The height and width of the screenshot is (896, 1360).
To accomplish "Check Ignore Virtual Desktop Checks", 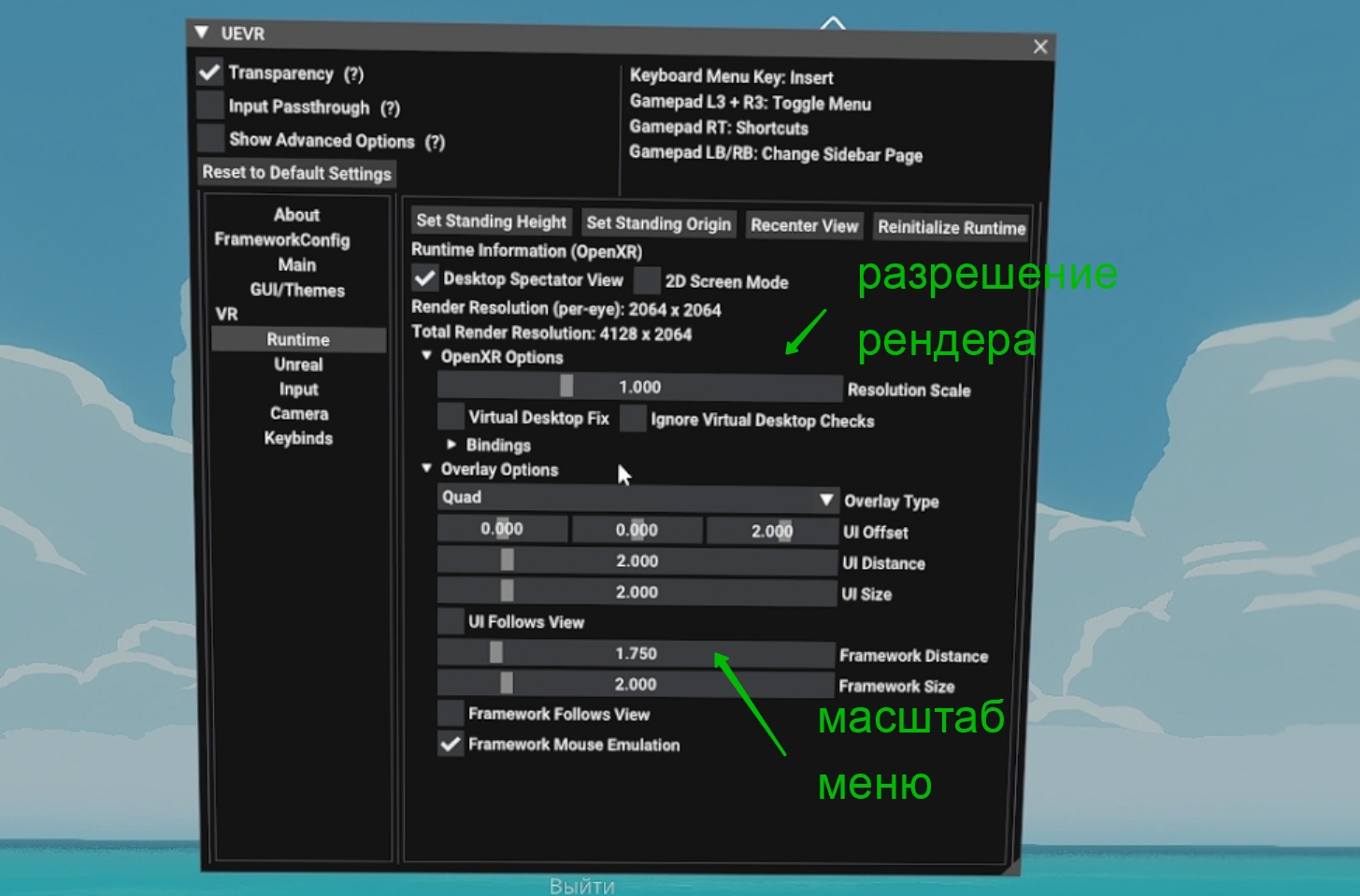I will point(633,419).
